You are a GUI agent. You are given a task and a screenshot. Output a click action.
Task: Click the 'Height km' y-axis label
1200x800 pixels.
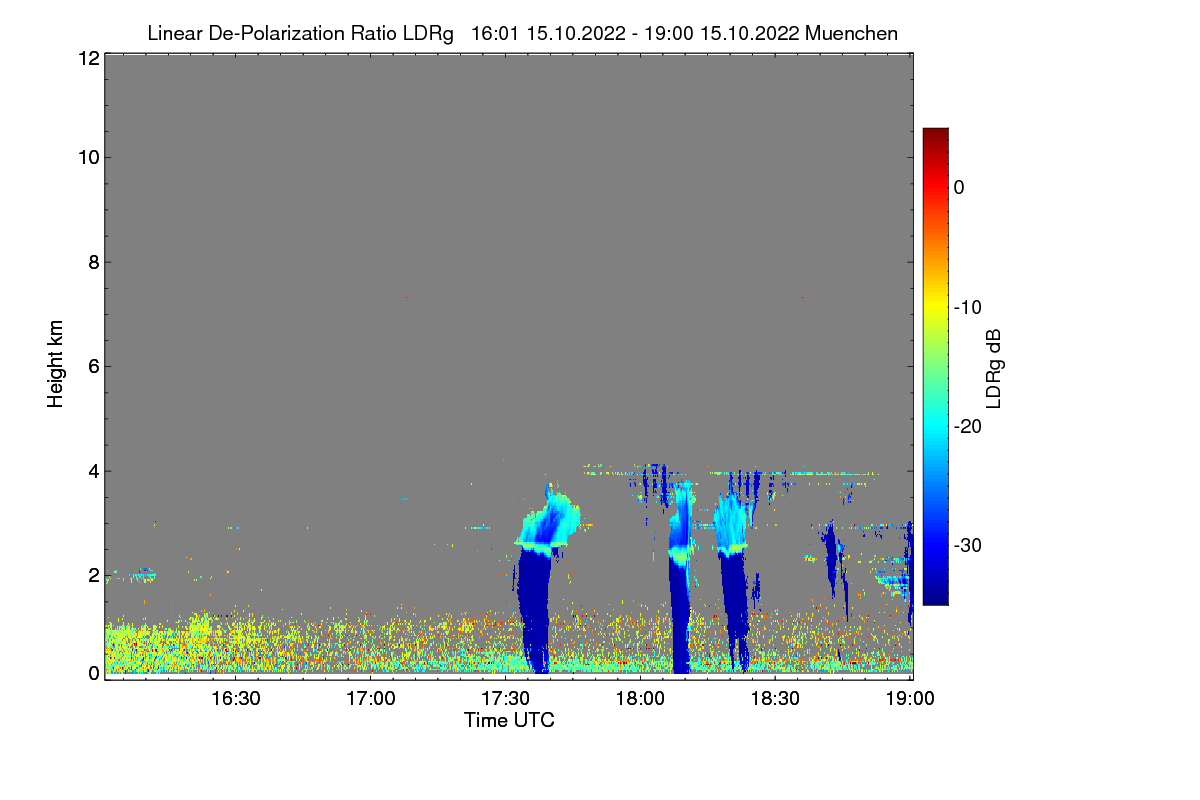click(56, 364)
